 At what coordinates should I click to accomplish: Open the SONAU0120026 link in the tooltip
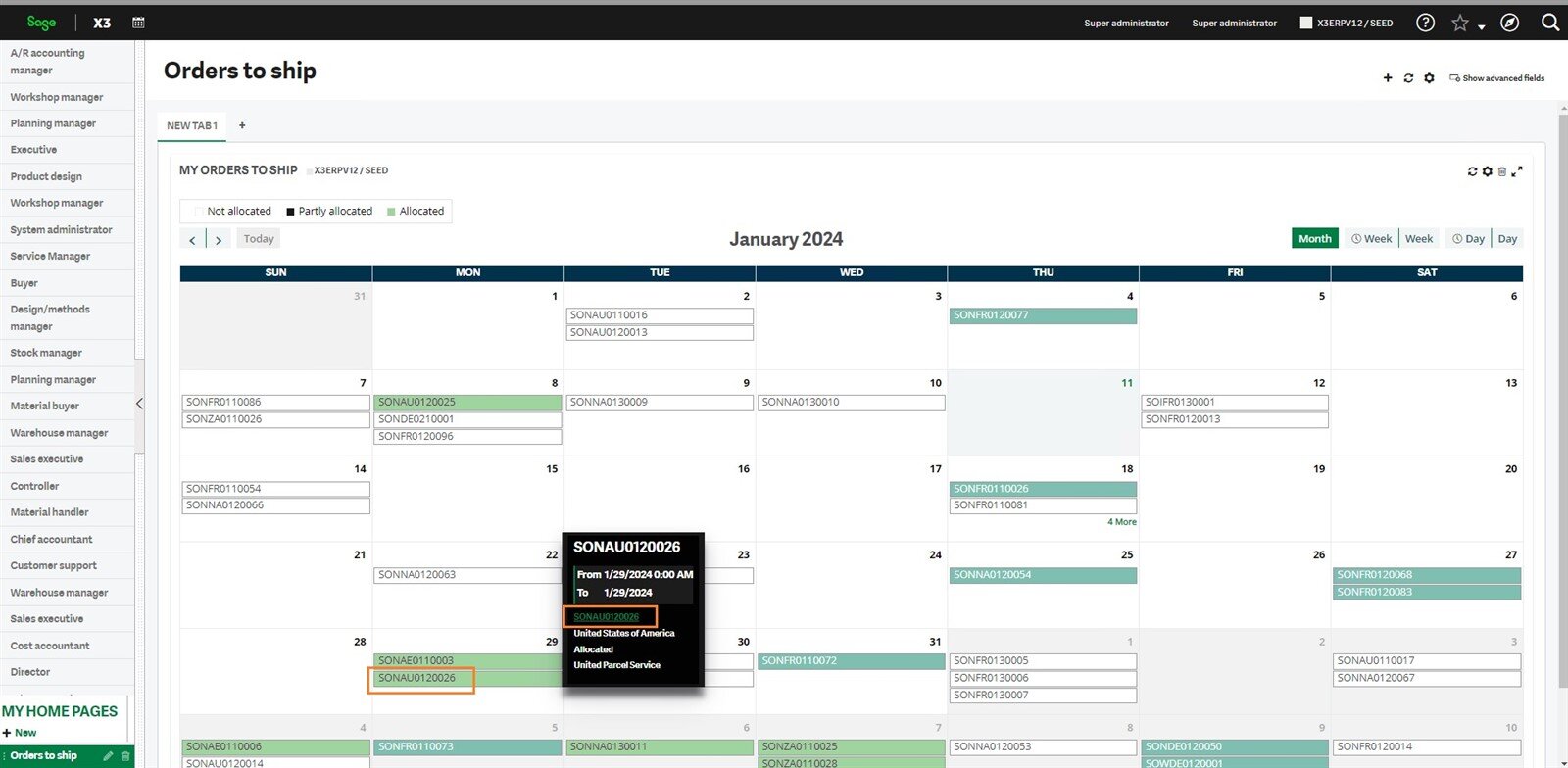(606, 617)
